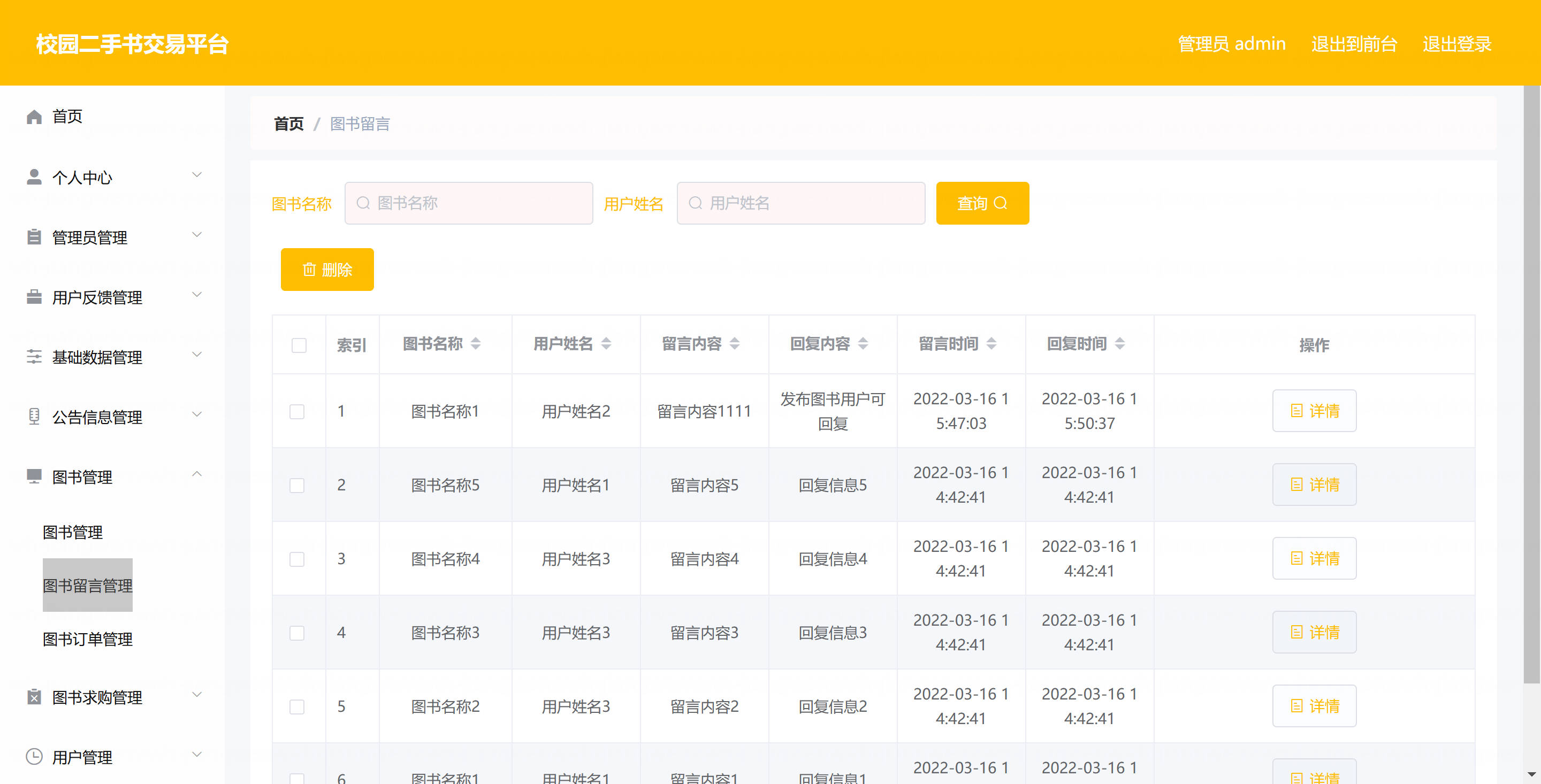This screenshot has height=784, width=1541.
Task: Open 详情 for row 3 图书名称4
Action: tap(1314, 558)
